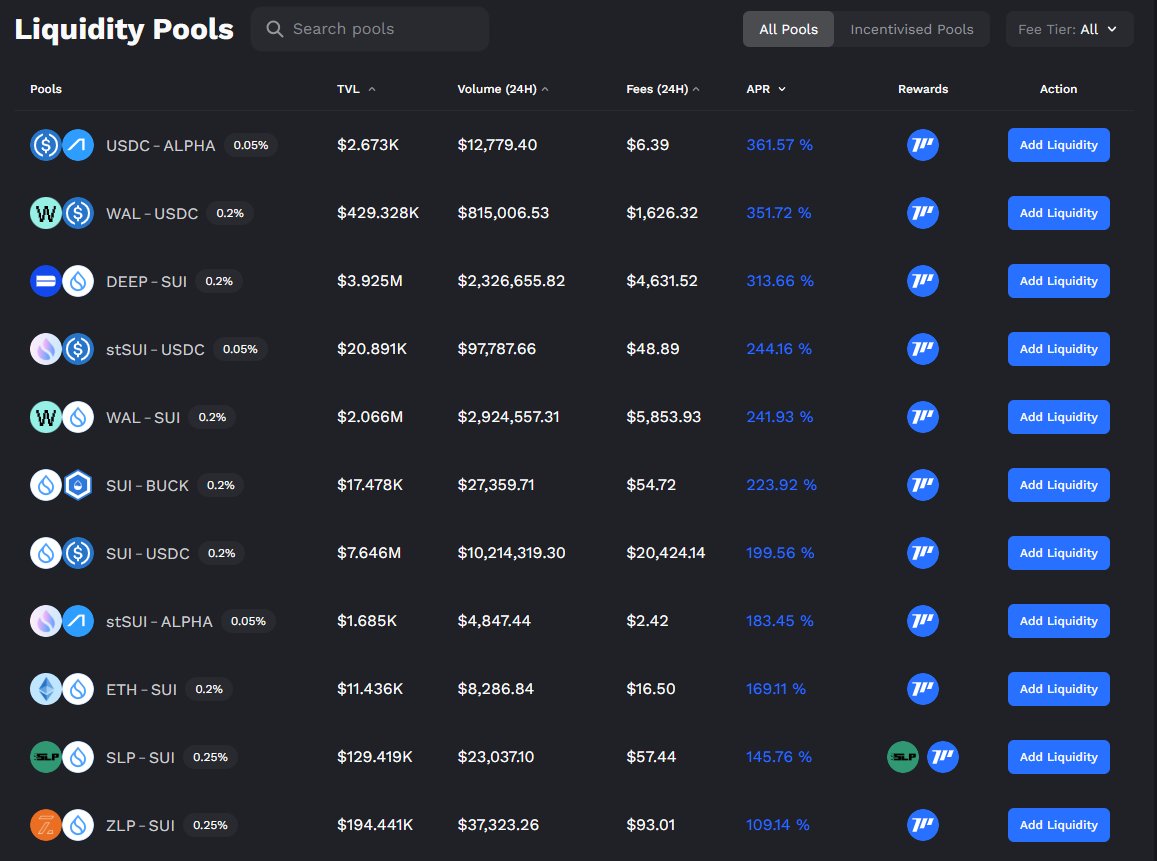Click the 361.57 % APR value
Screen dimensions: 1157x861
pos(779,145)
